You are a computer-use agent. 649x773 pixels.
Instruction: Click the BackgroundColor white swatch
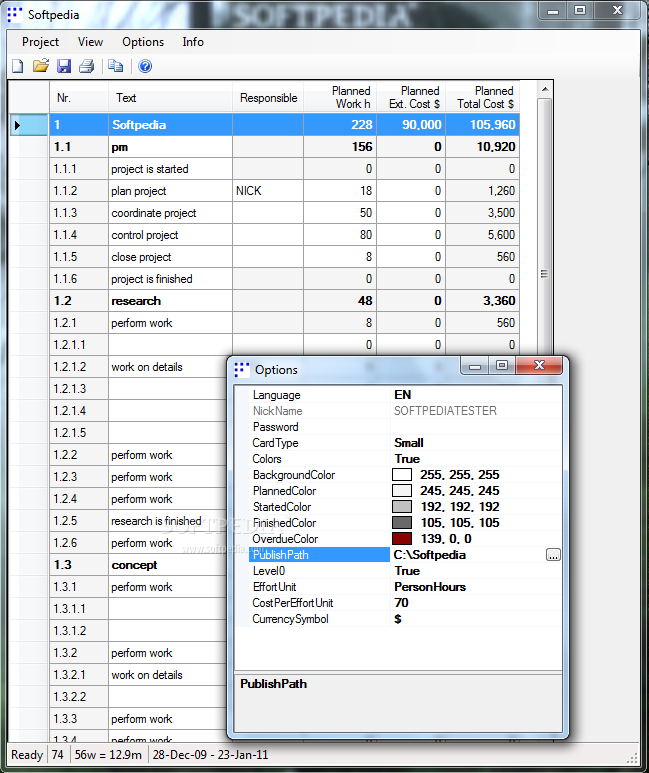[402, 475]
